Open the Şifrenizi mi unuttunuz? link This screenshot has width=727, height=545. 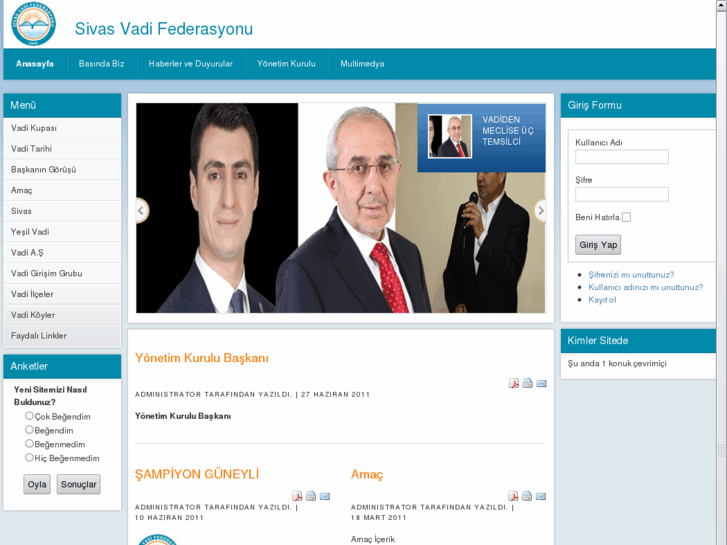pyautogui.click(x=631, y=275)
